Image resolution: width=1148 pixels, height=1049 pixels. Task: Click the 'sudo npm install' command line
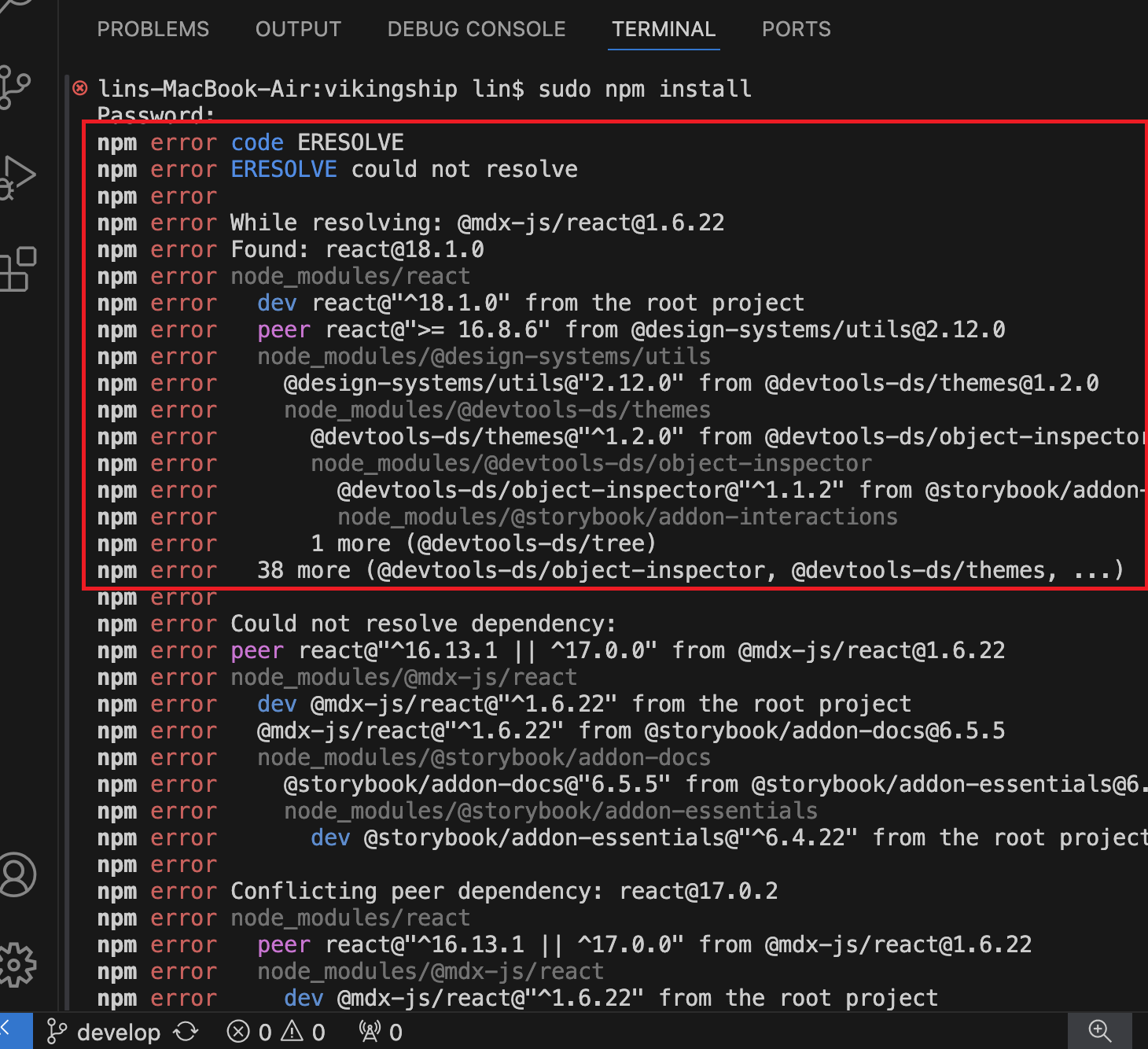pyautogui.click(x=425, y=89)
